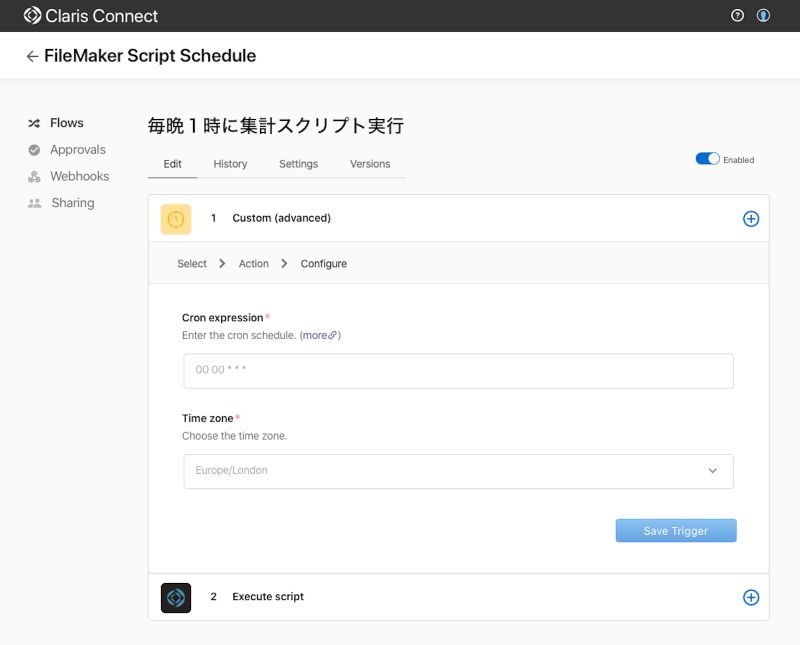Viewport: 800px width, 645px height.
Task: Expand Time zone list with chevron arrow
Action: point(713,470)
